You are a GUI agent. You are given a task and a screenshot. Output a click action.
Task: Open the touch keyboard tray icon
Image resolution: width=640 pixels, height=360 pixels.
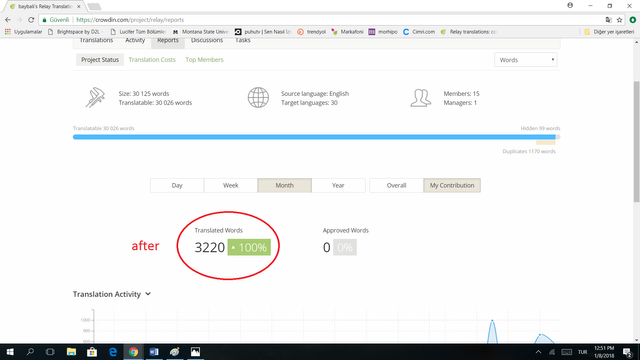pos(567,352)
